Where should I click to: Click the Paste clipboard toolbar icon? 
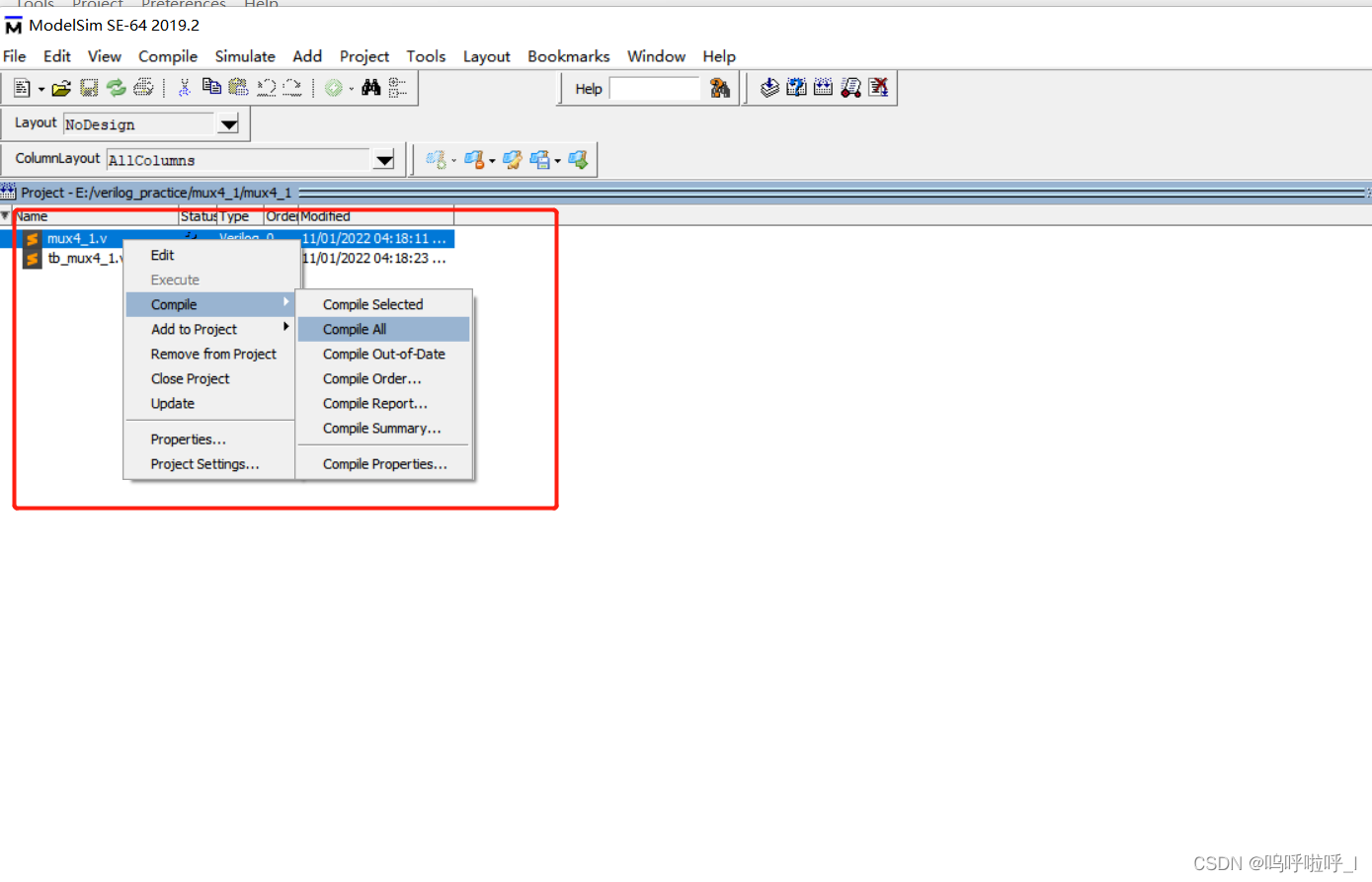(x=238, y=88)
